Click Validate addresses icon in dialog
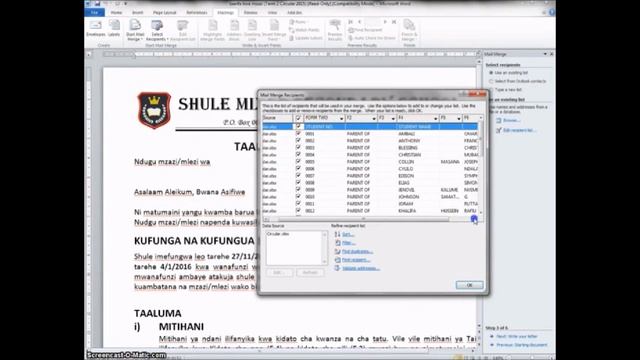Image resolution: width=640 pixels, height=360 pixels. [x=338, y=268]
